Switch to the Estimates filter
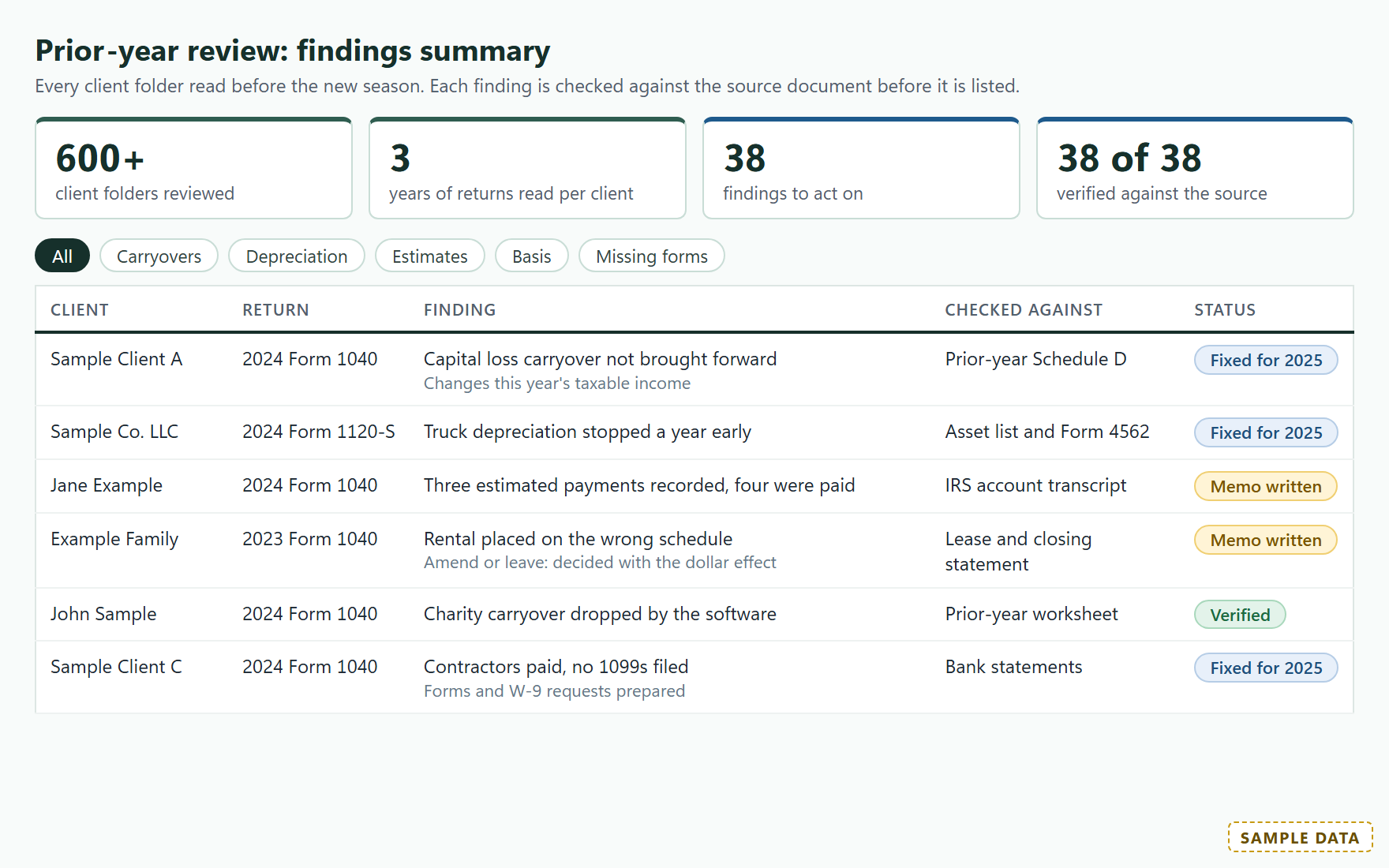The height and width of the screenshot is (868, 1389). pos(430,256)
